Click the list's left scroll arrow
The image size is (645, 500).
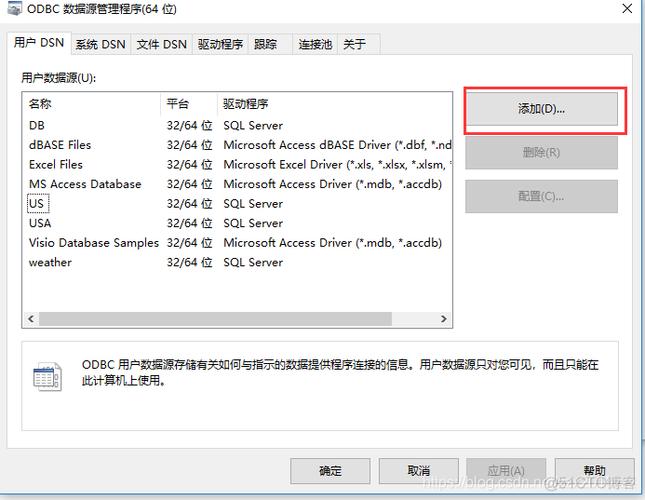coord(31,319)
